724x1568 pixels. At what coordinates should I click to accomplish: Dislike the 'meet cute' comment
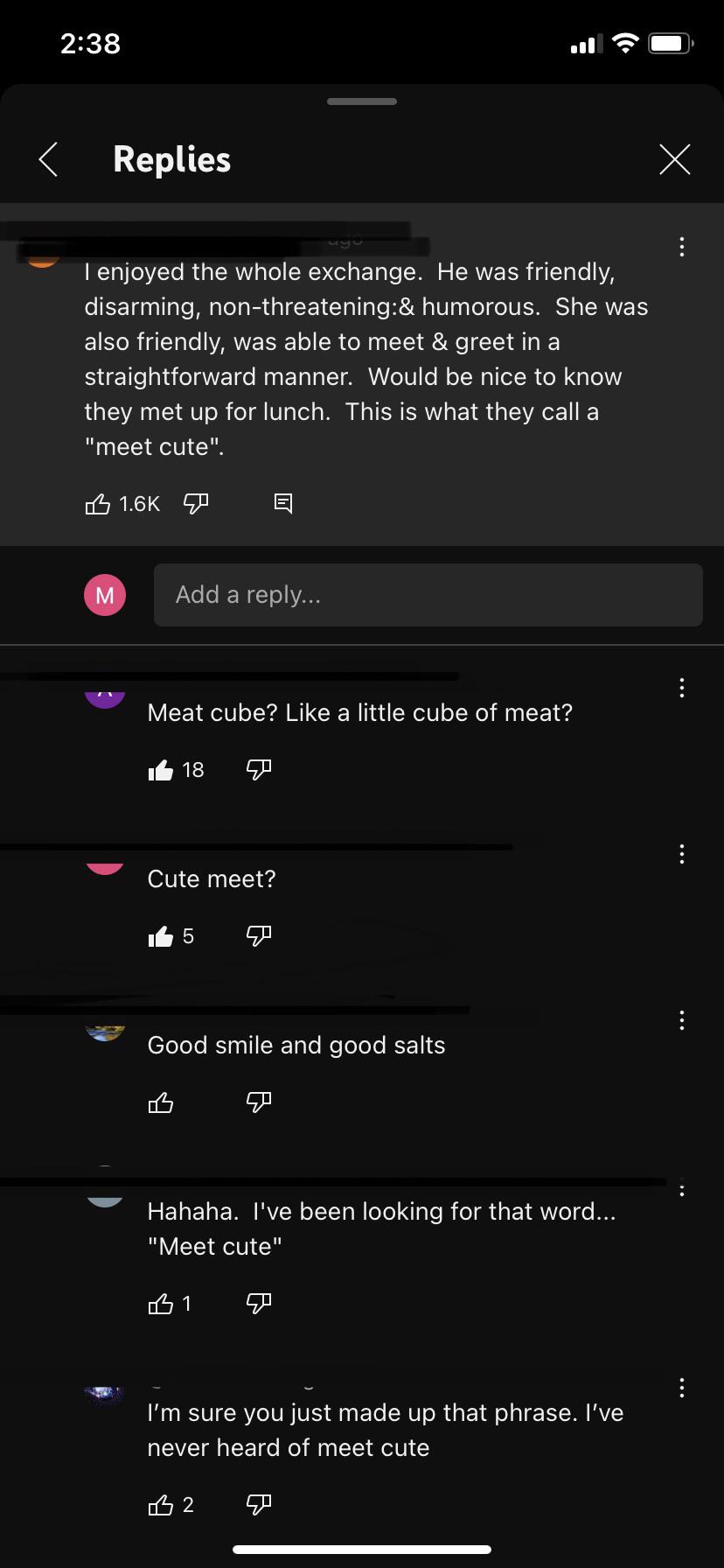click(x=194, y=503)
